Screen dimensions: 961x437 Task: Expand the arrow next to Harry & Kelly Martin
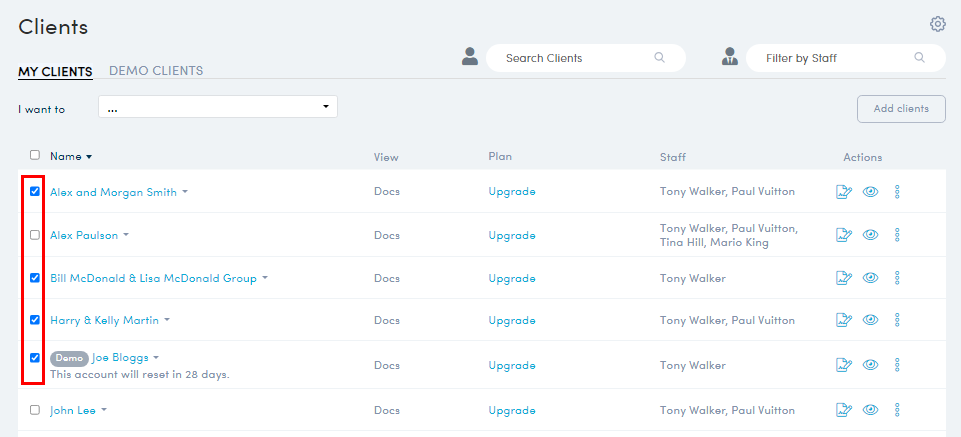pos(168,320)
